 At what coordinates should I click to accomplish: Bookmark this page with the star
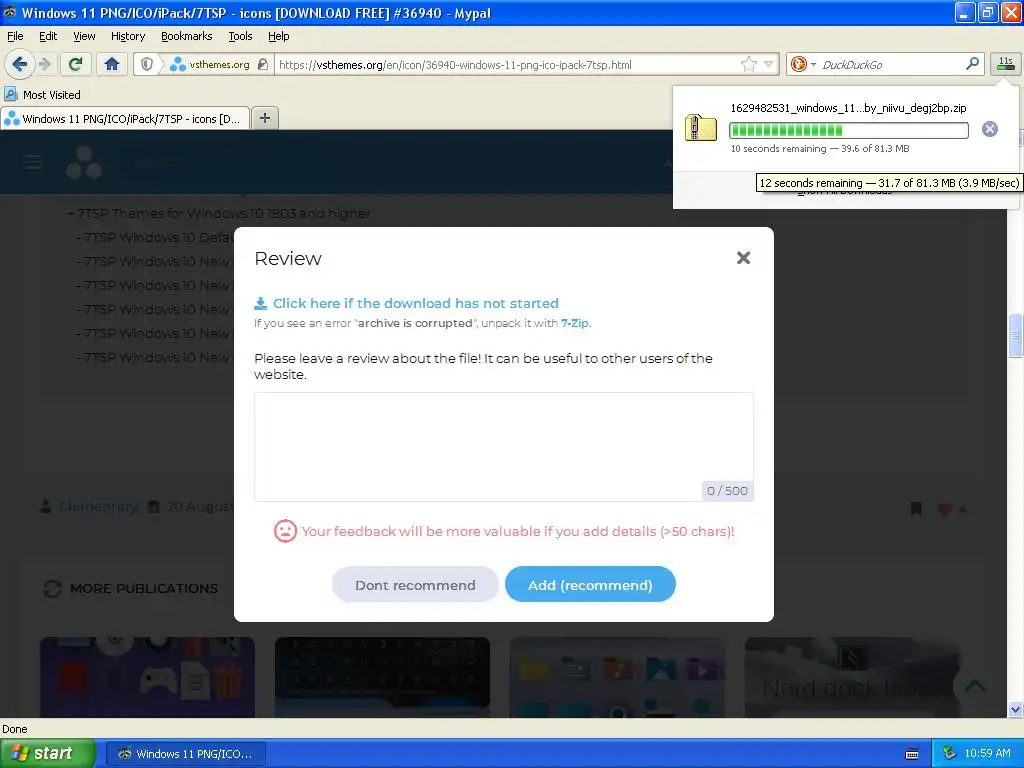[748, 64]
